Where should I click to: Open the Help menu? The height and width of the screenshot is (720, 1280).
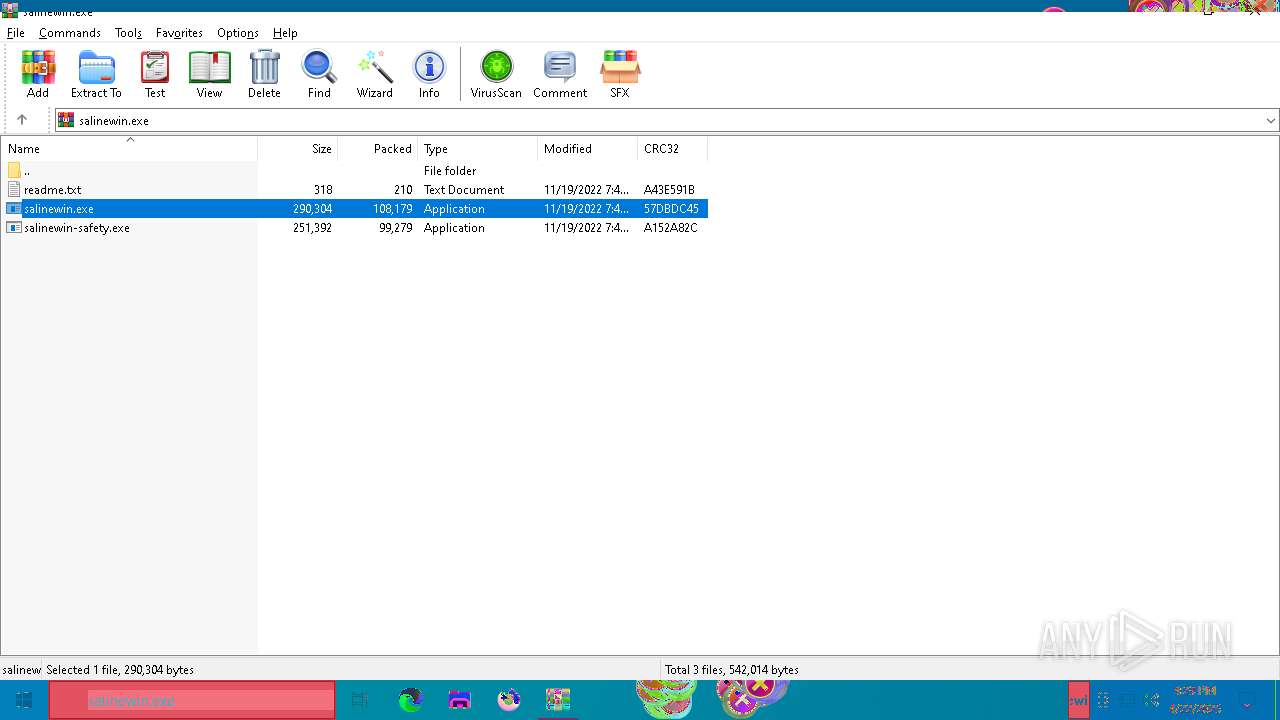point(285,32)
